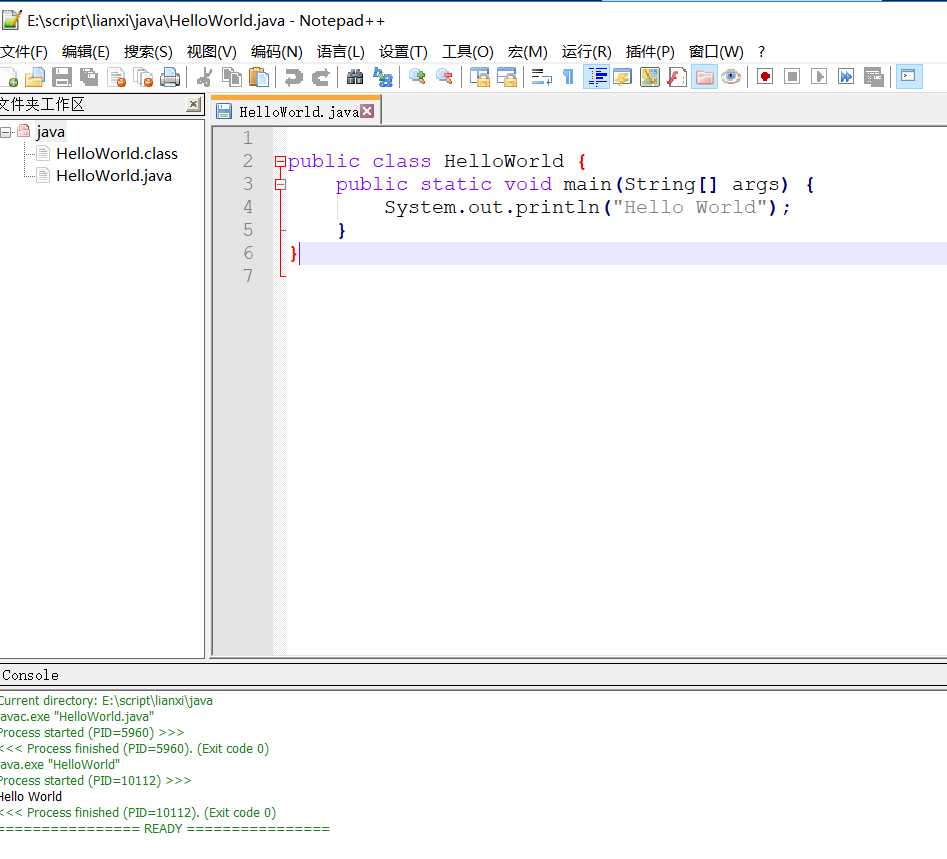Open the 文件(F) menu
947x859 pixels.
(24, 52)
